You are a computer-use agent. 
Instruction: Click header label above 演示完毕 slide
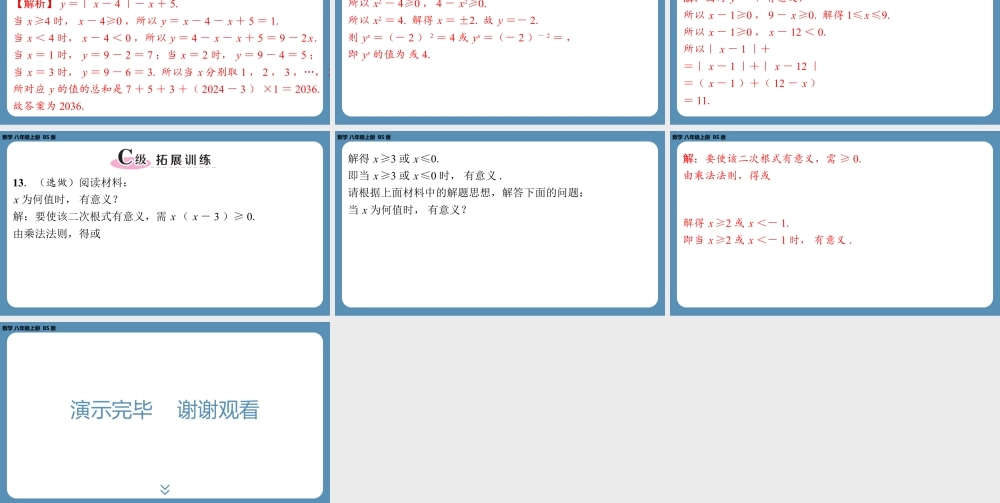coord(28,328)
